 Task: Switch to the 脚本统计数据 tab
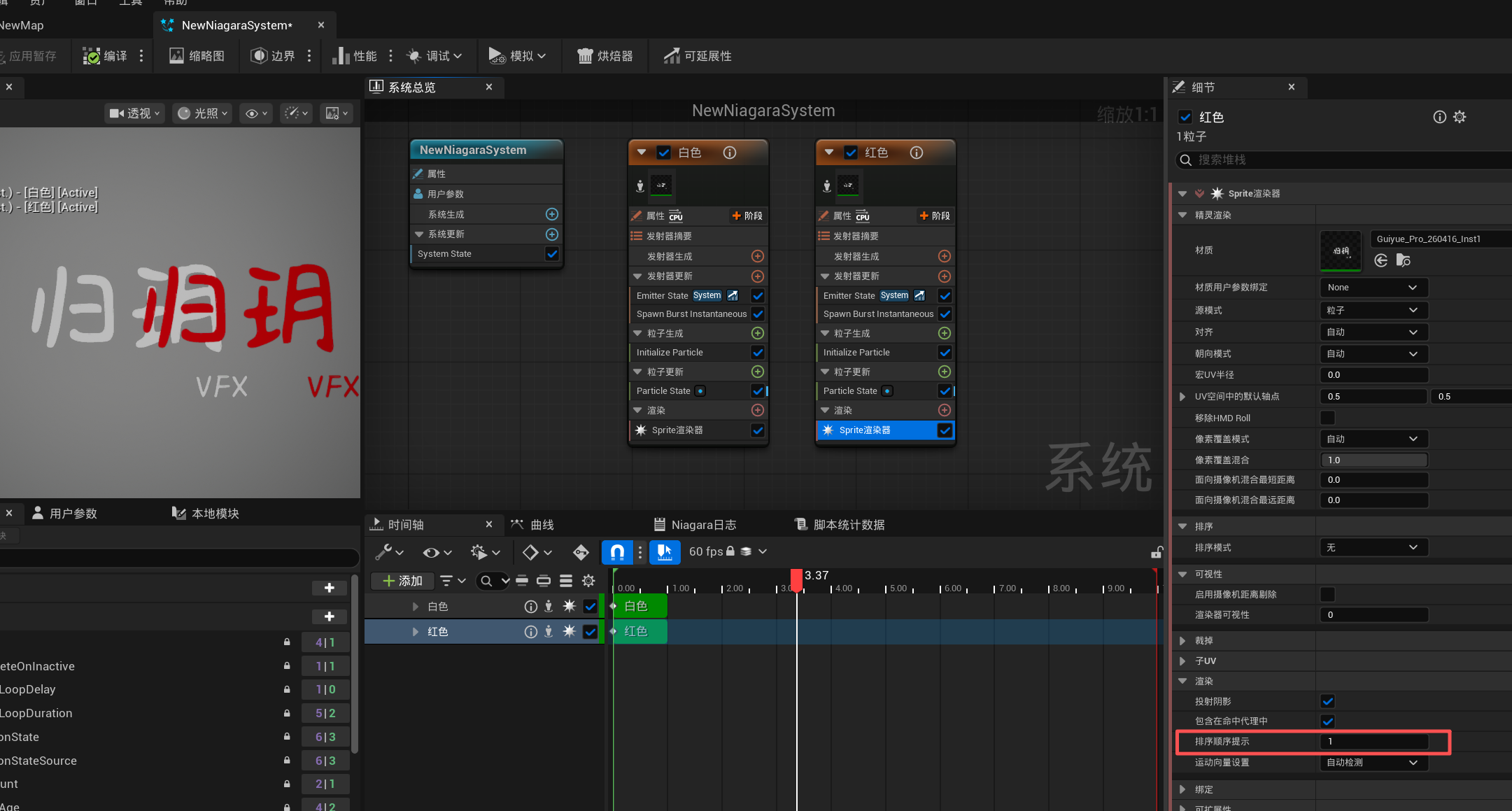pos(840,525)
